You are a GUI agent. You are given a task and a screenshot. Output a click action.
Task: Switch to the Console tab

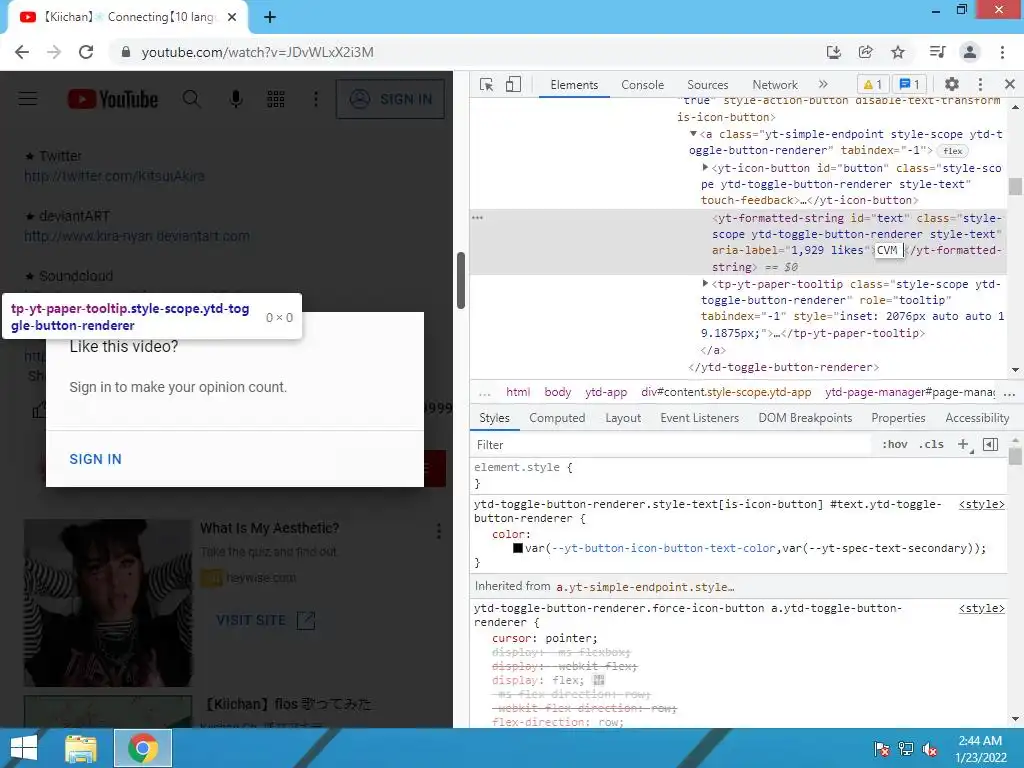[x=643, y=85]
